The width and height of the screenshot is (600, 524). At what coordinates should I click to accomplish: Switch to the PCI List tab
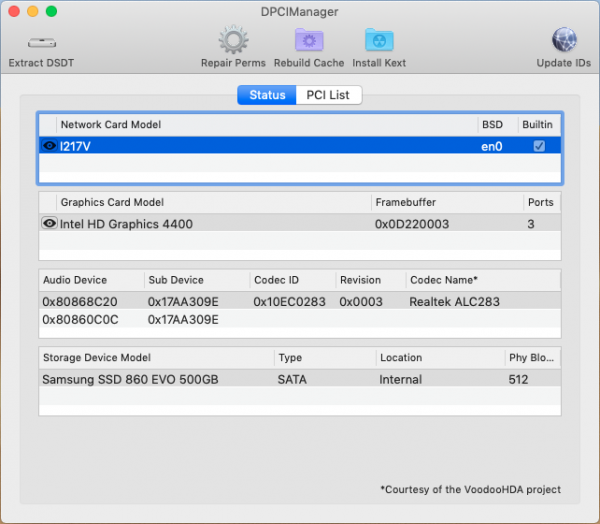click(x=329, y=95)
